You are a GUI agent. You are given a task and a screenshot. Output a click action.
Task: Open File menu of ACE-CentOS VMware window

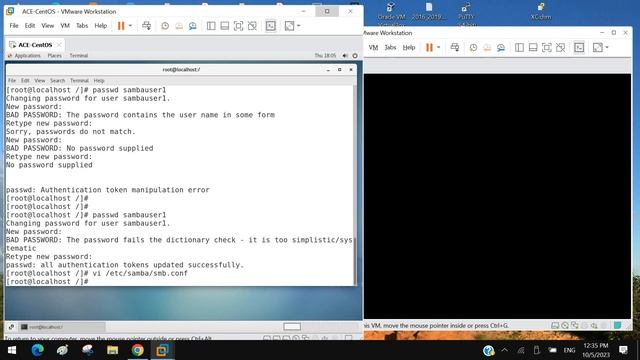(14, 25)
